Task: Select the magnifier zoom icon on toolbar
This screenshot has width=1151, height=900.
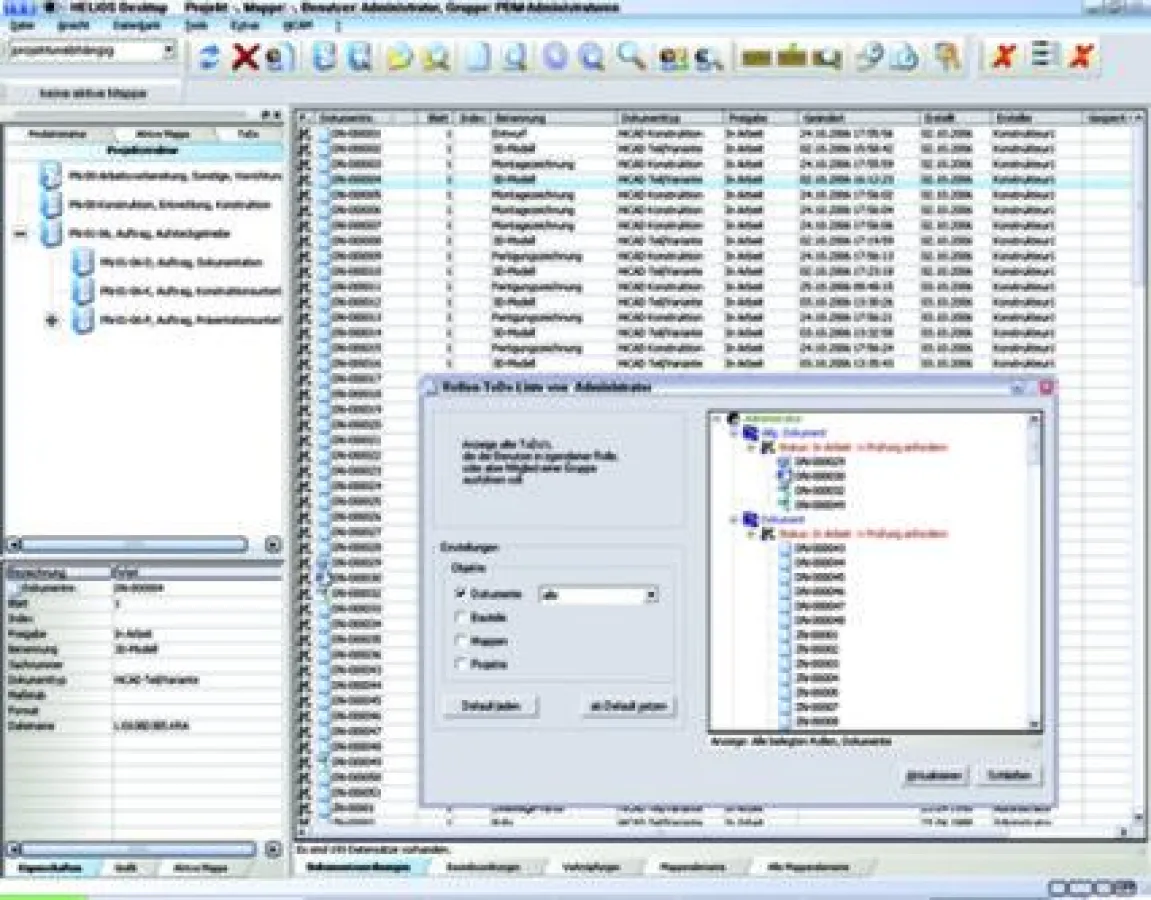Action: point(628,57)
